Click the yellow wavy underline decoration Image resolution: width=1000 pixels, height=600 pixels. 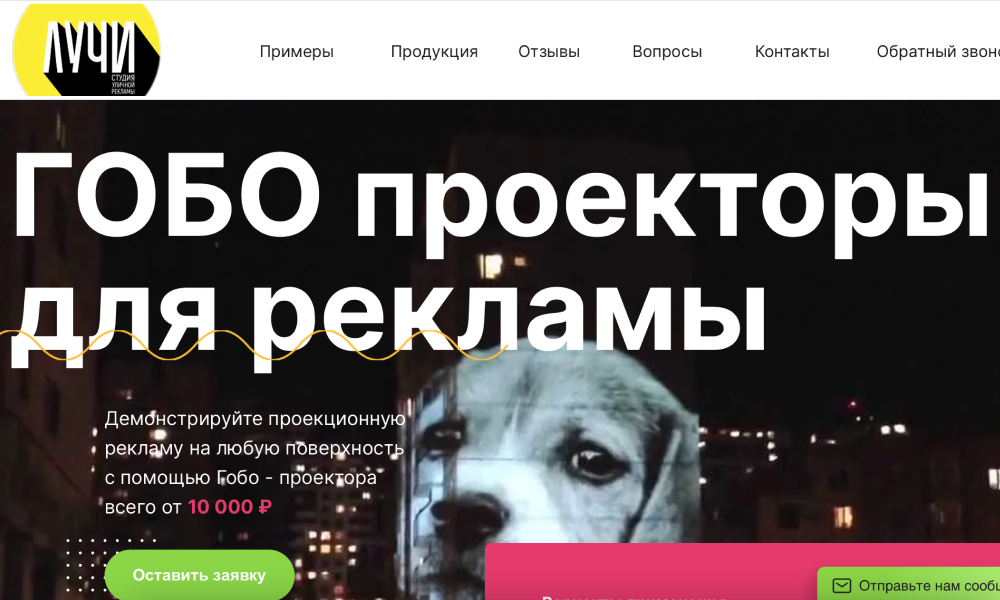(254, 345)
